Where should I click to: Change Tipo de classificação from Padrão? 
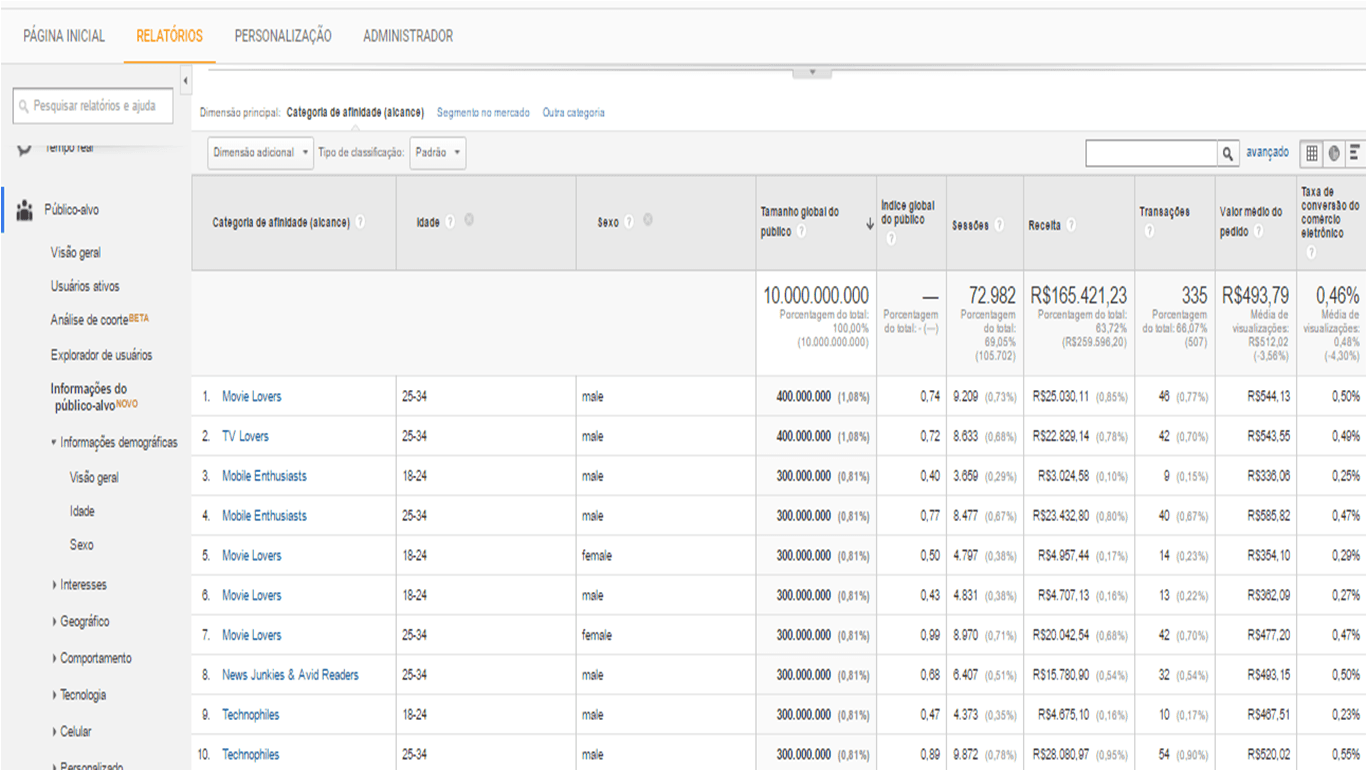click(437, 152)
